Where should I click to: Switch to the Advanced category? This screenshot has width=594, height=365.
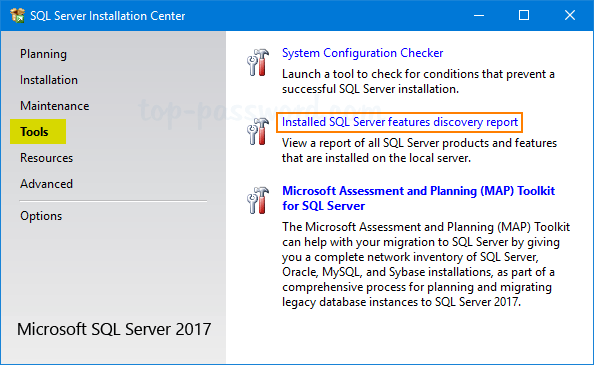click(46, 184)
